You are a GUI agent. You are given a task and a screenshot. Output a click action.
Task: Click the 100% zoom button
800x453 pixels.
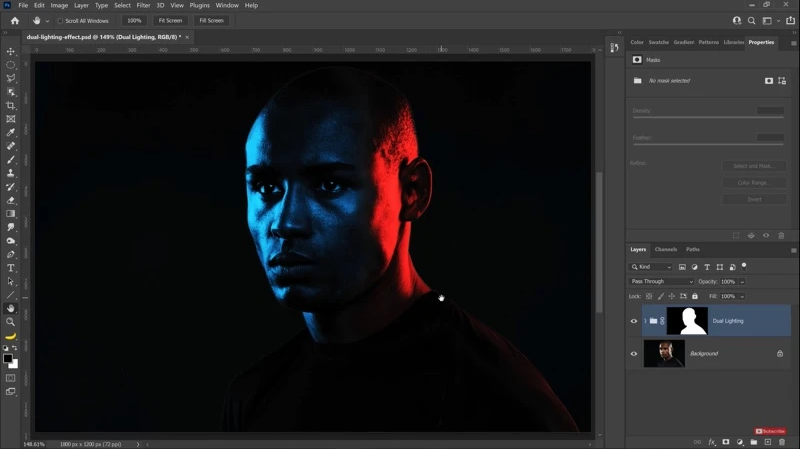[134, 20]
